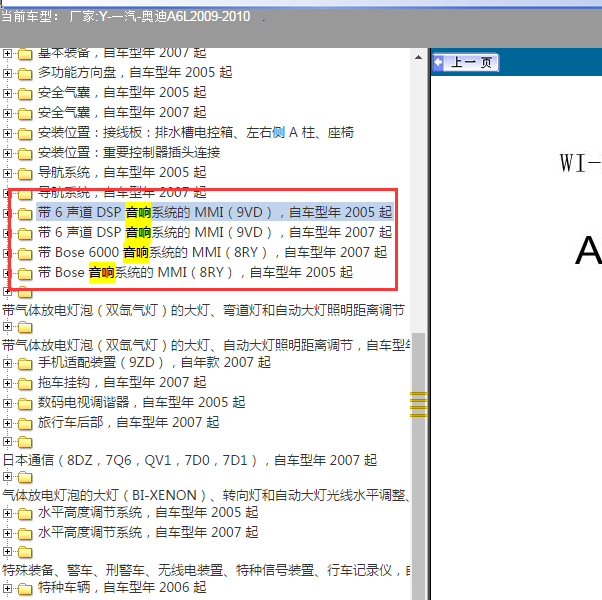The width and height of the screenshot is (602, 600).
Task: Click folder icon of 特种车辆 2006 item
Action: tap(25, 588)
